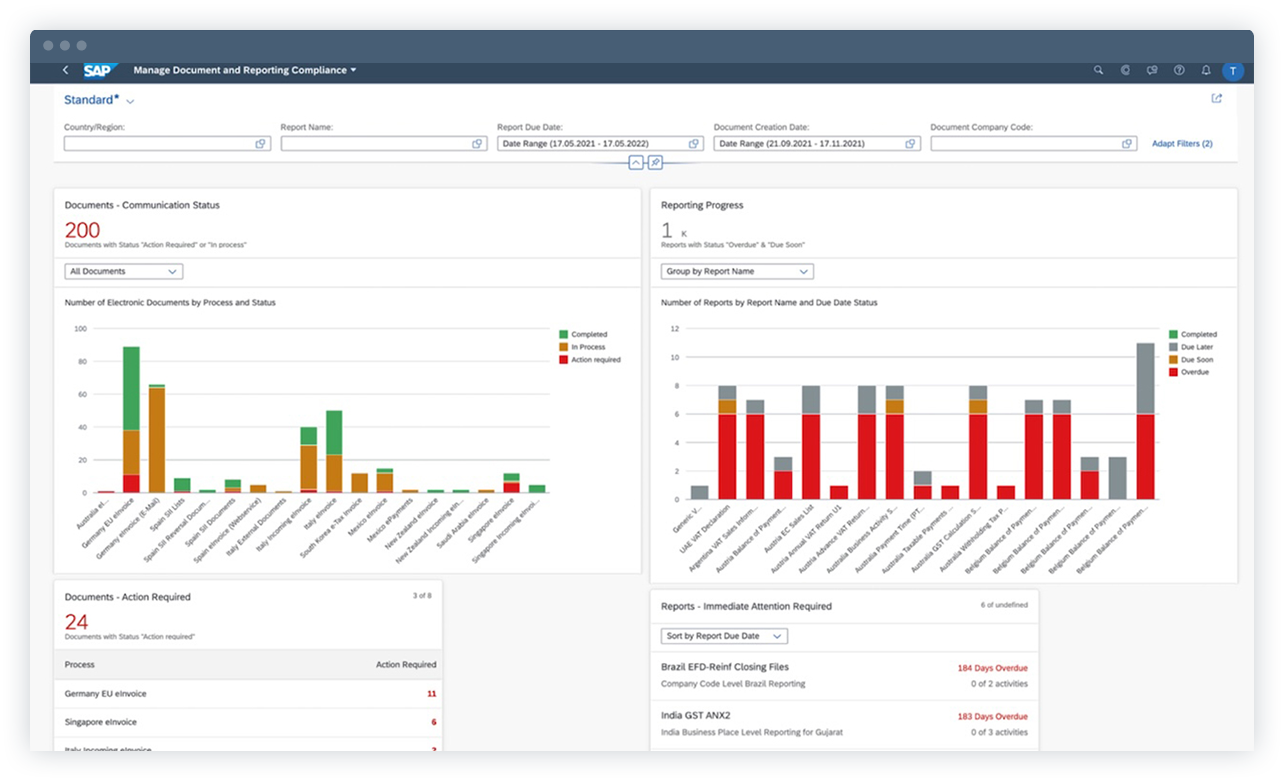
Task: Click the Adapt Filters (2) link
Action: click(1182, 143)
